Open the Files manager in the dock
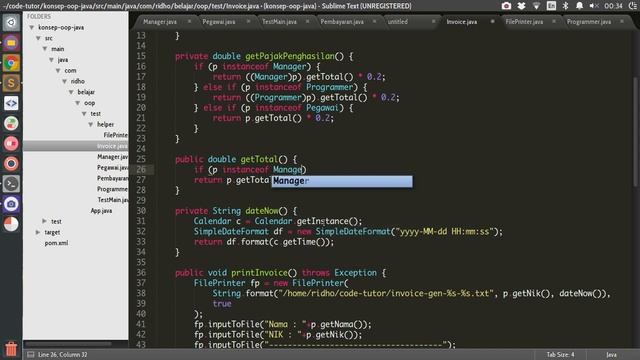Viewport: 640px width, 360px height. 11,42
